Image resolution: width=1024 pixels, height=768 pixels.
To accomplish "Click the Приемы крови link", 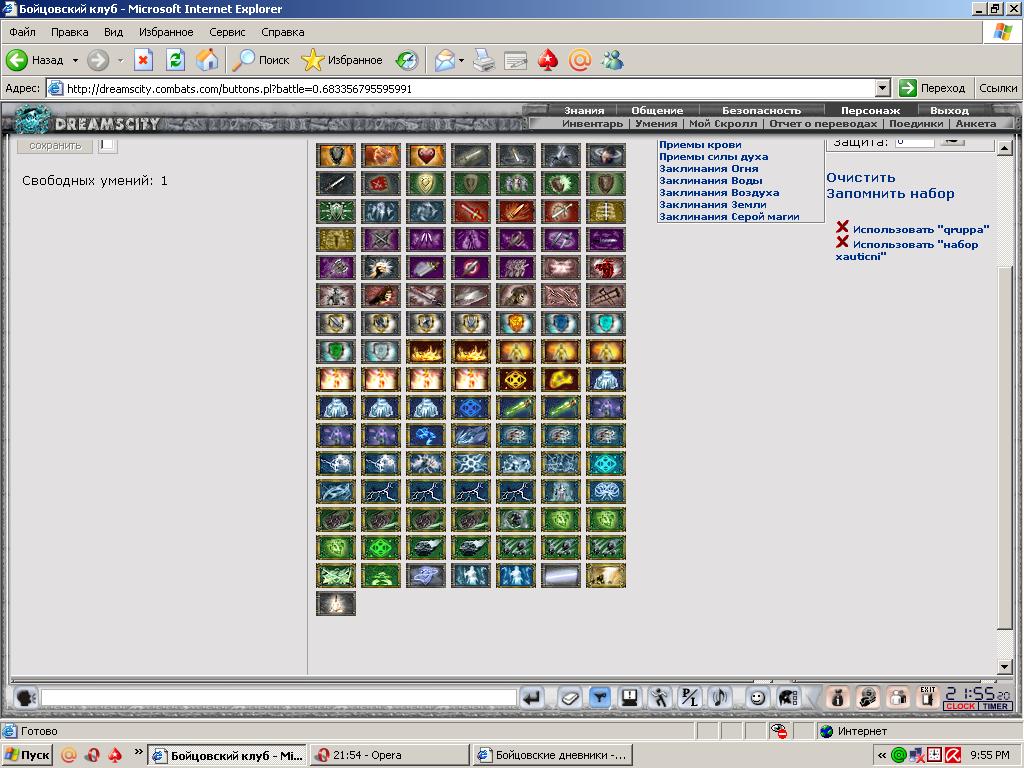I will (700, 144).
